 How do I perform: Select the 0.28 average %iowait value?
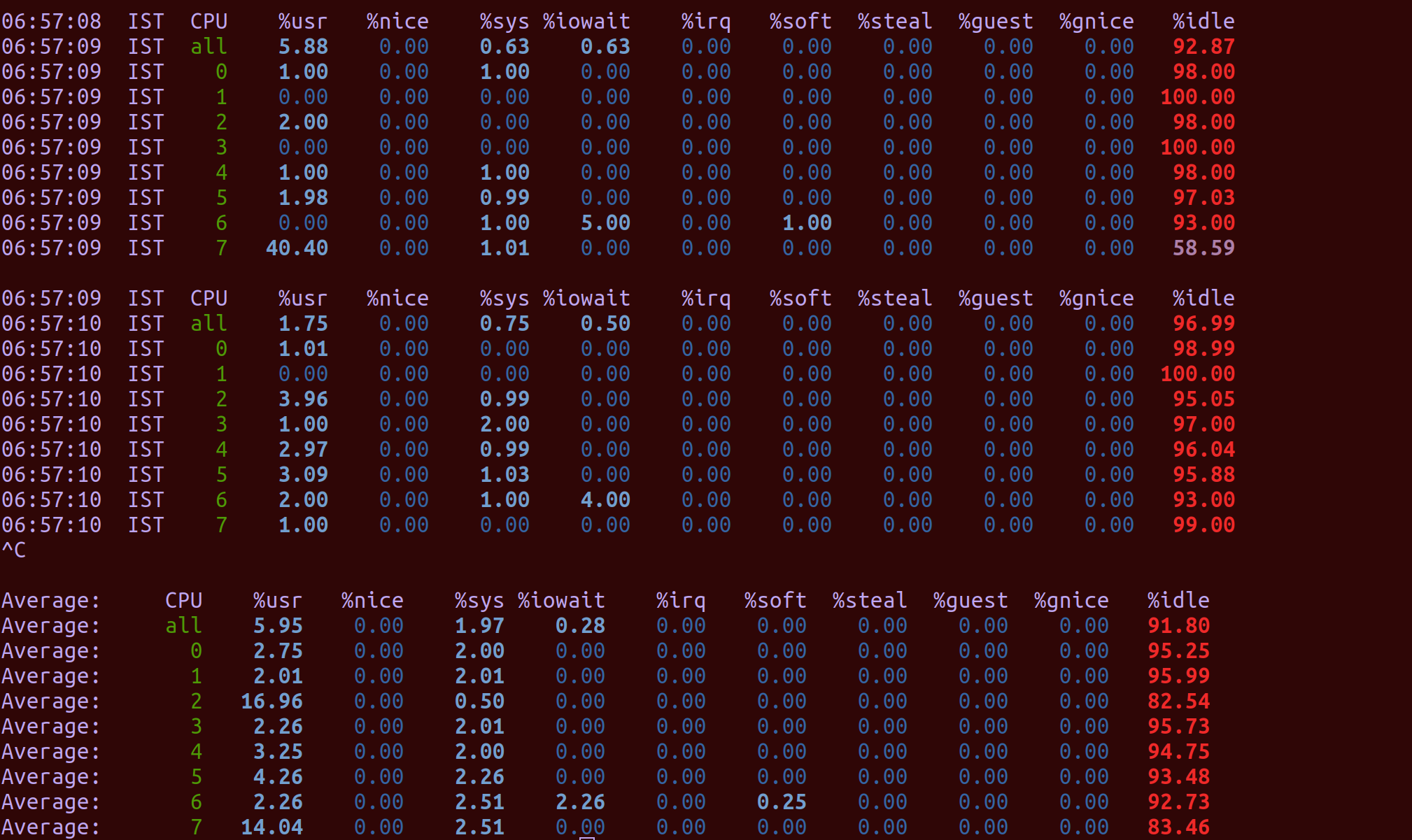(580, 626)
